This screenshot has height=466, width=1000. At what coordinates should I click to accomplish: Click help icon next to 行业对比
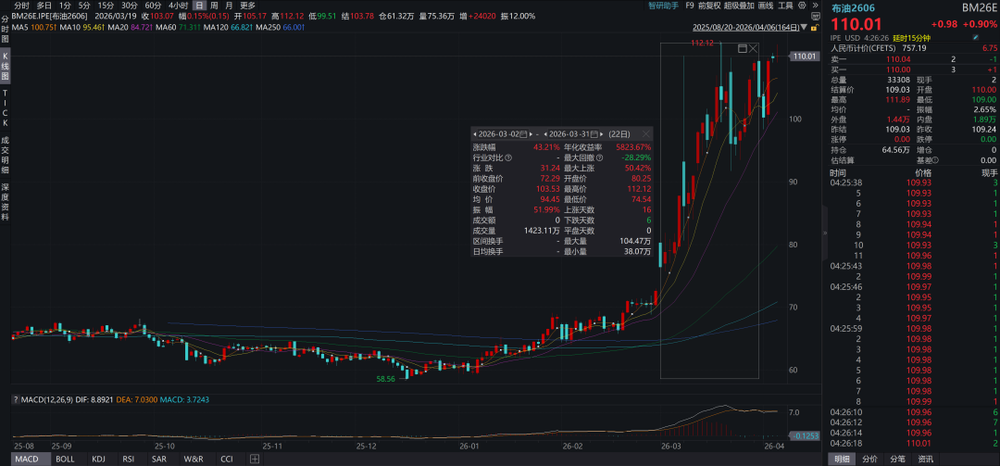510,158
